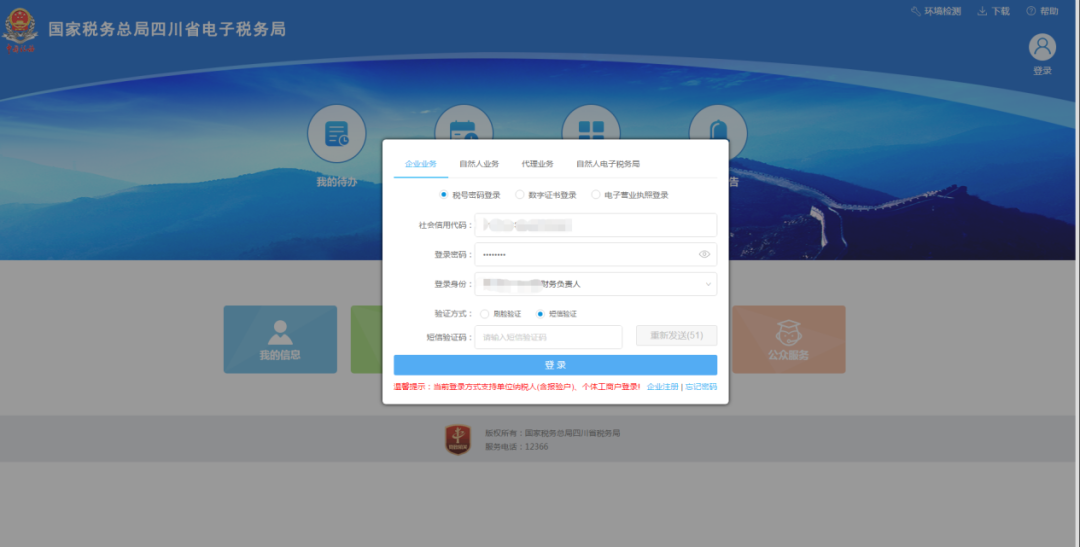This screenshot has width=1080, height=547.
Task: Switch to 自然人电子税务局 tab
Action: [608, 164]
